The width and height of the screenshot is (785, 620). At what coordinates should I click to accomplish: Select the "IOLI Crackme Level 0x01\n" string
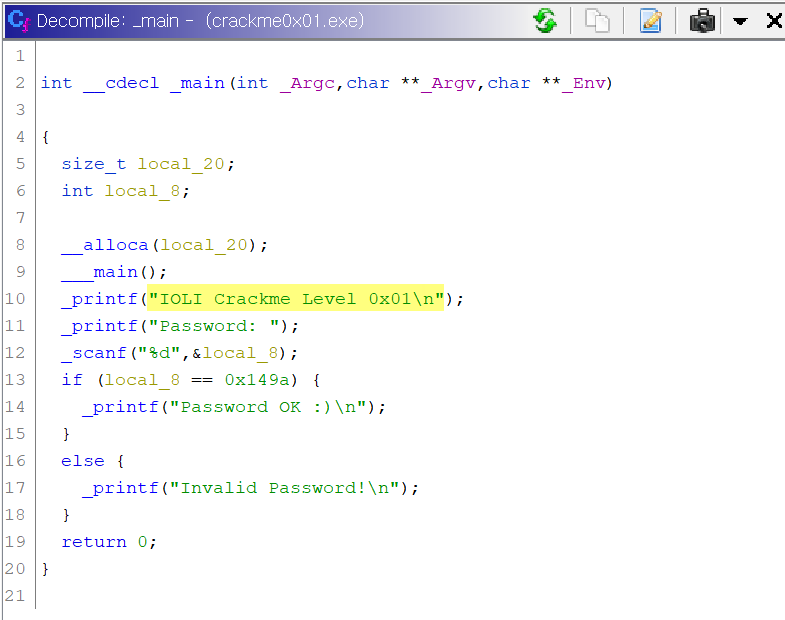click(295, 299)
